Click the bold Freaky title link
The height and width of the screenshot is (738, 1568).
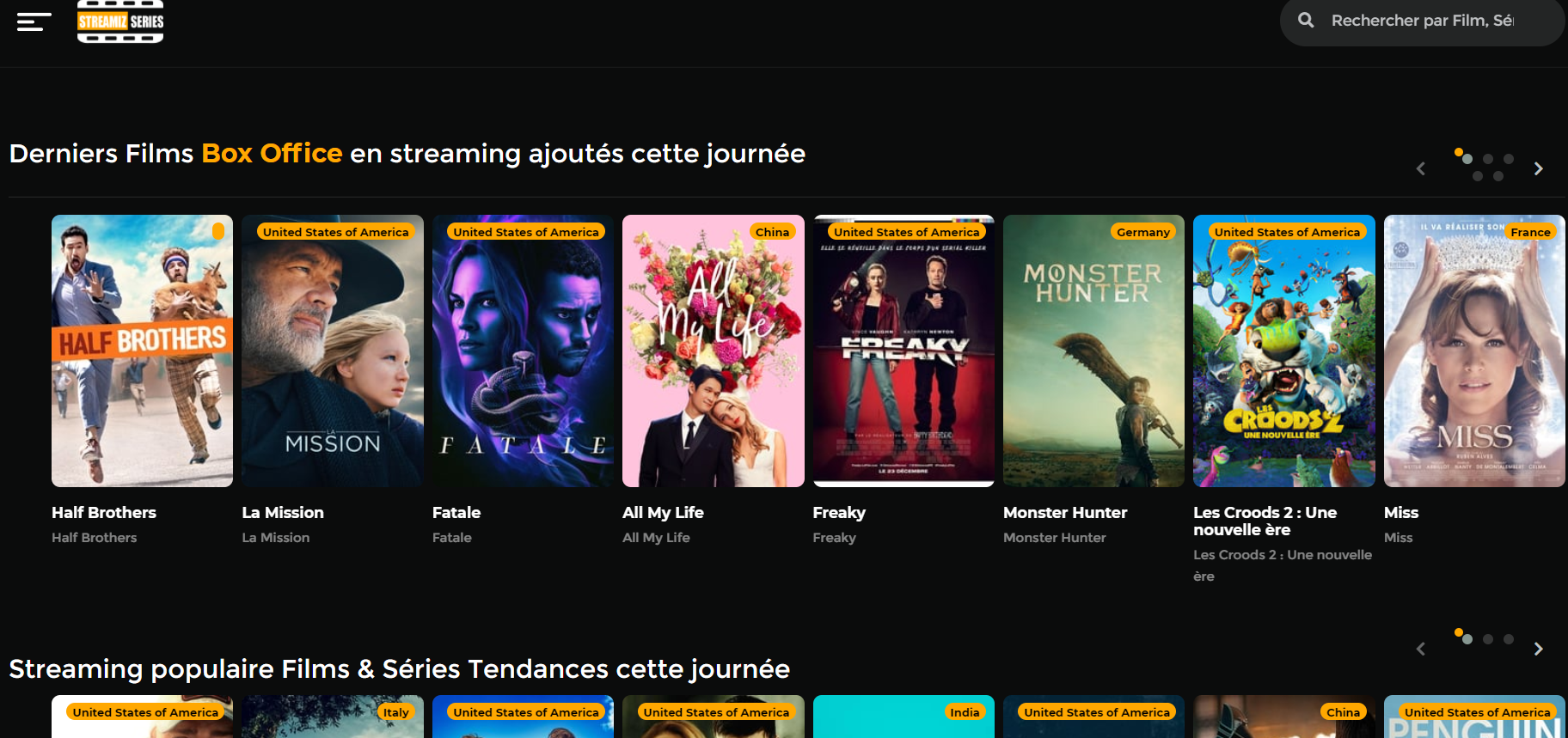(x=839, y=513)
